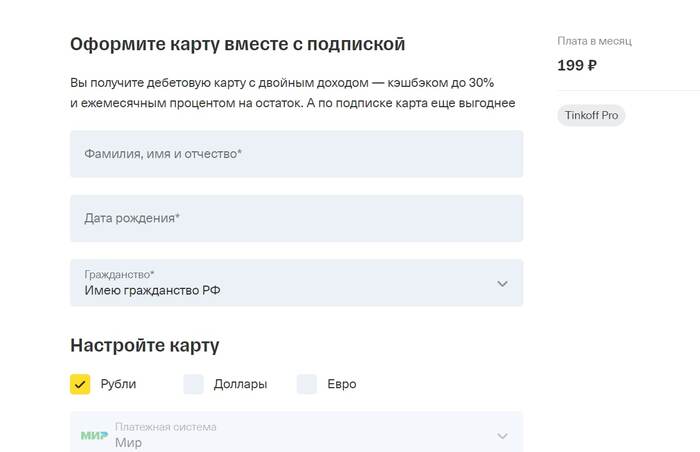Image resolution: width=700 pixels, height=452 pixels.
Task: Click the "Оформите карту вместе с подпиской" heading
Action: click(x=237, y=44)
